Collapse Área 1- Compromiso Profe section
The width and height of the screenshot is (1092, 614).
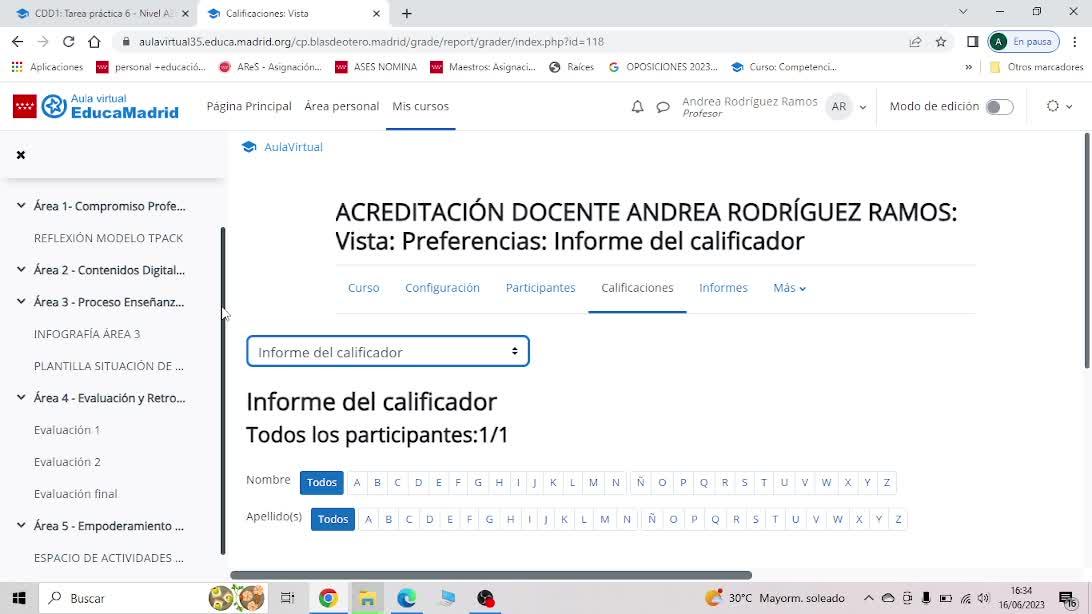click(x=21, y=205)
